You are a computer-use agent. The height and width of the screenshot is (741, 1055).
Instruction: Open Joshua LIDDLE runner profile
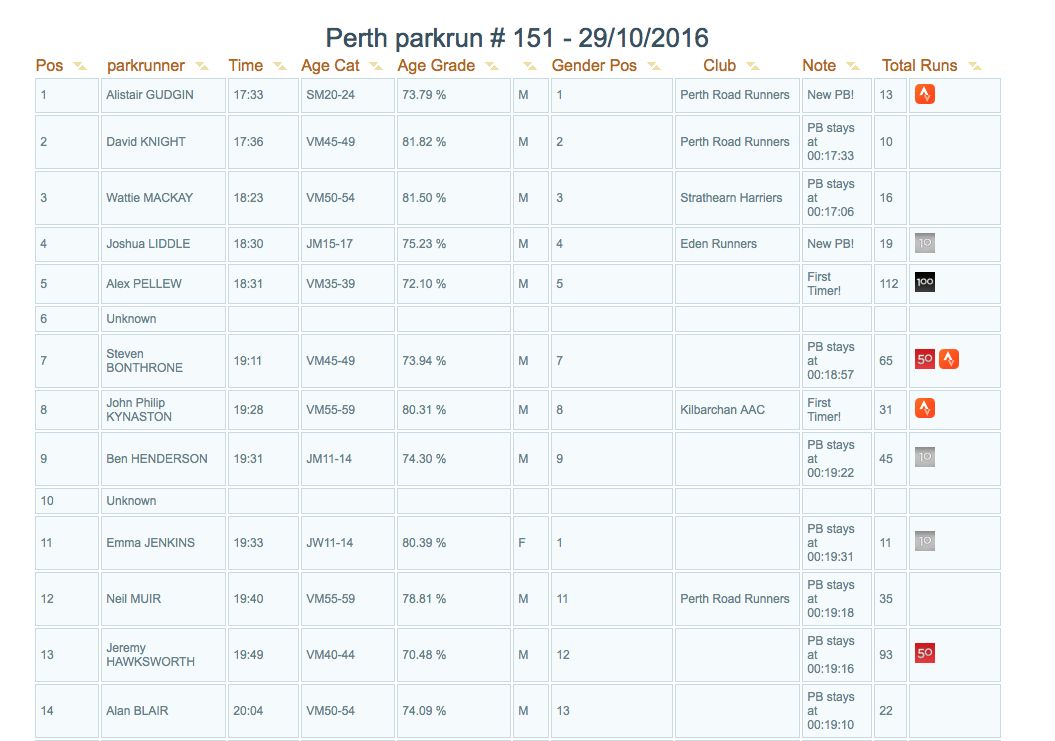point(148,244)
